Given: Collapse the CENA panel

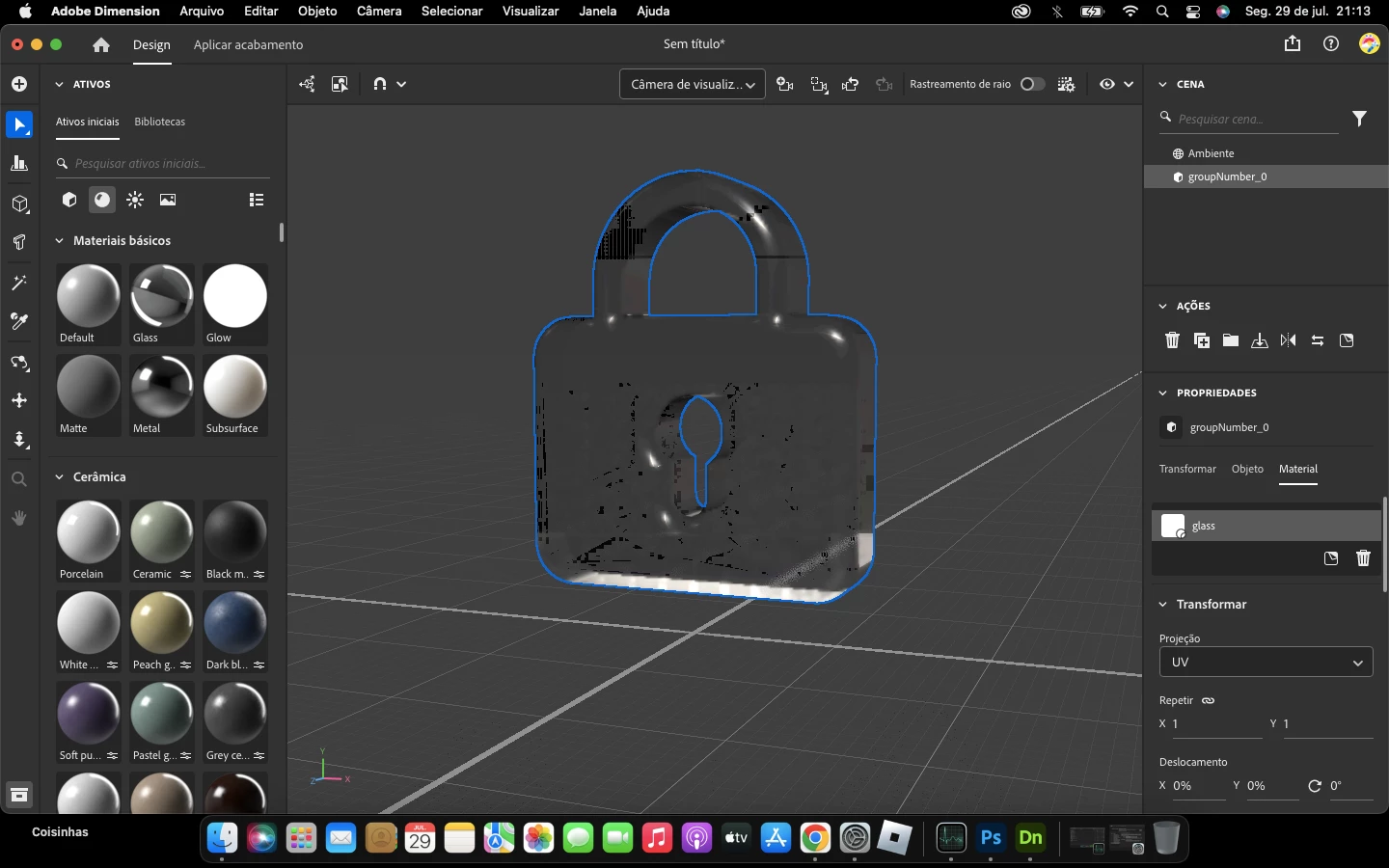Looking at the screenshot, I should pyautogui.click(x=1162, y=84).
